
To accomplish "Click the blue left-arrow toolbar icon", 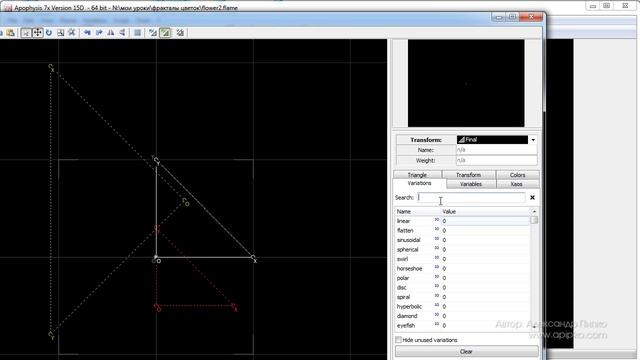I will pyautogui.click(x=87, y=33).
